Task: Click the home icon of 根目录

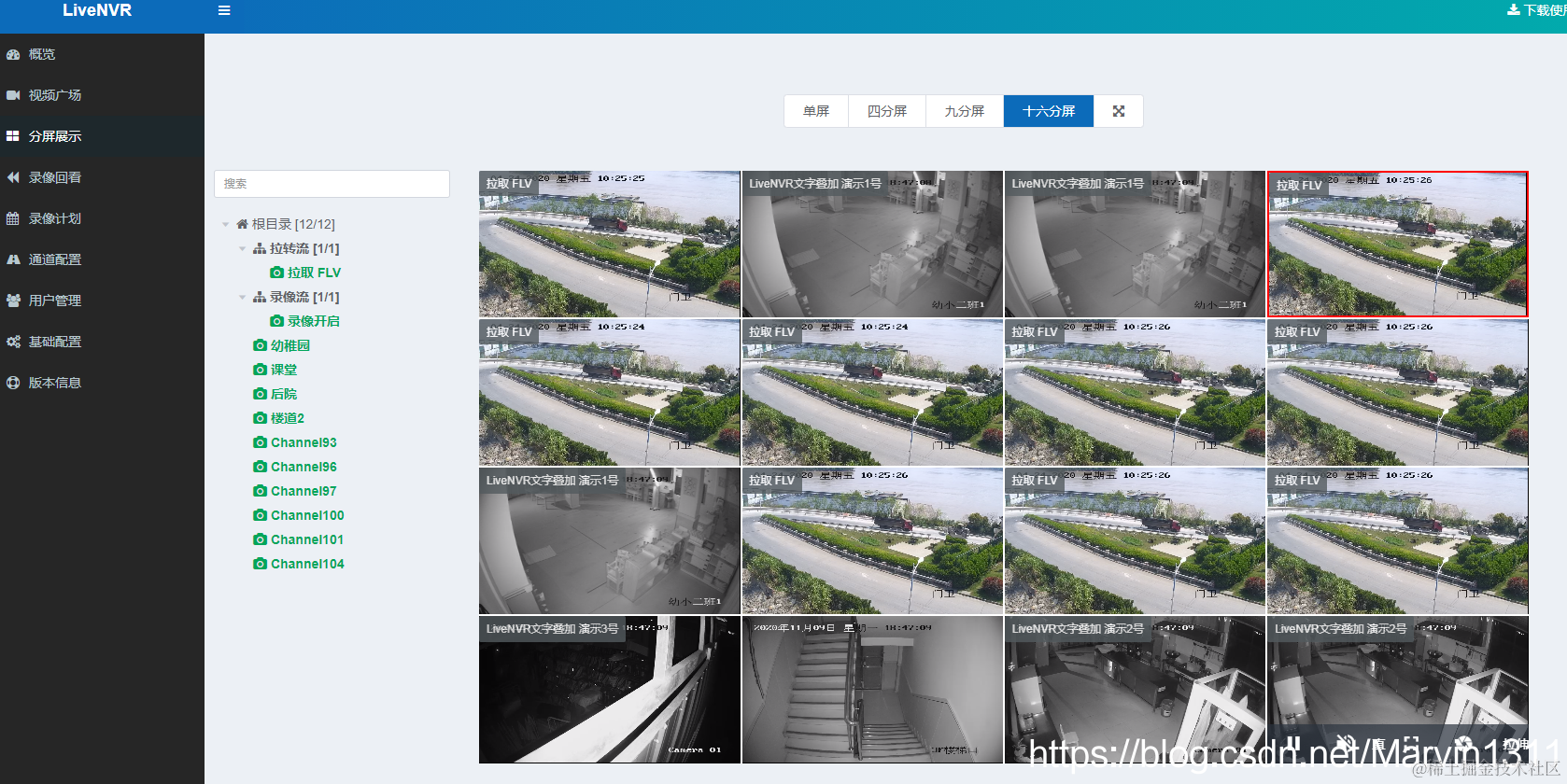Action: [x=242, y=224]
